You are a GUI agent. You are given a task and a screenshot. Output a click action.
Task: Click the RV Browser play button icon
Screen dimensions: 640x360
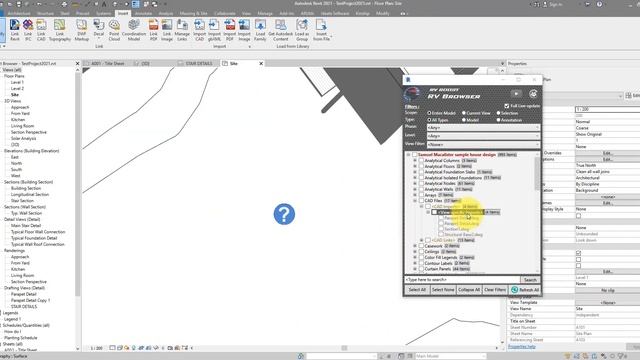(516, 94)
